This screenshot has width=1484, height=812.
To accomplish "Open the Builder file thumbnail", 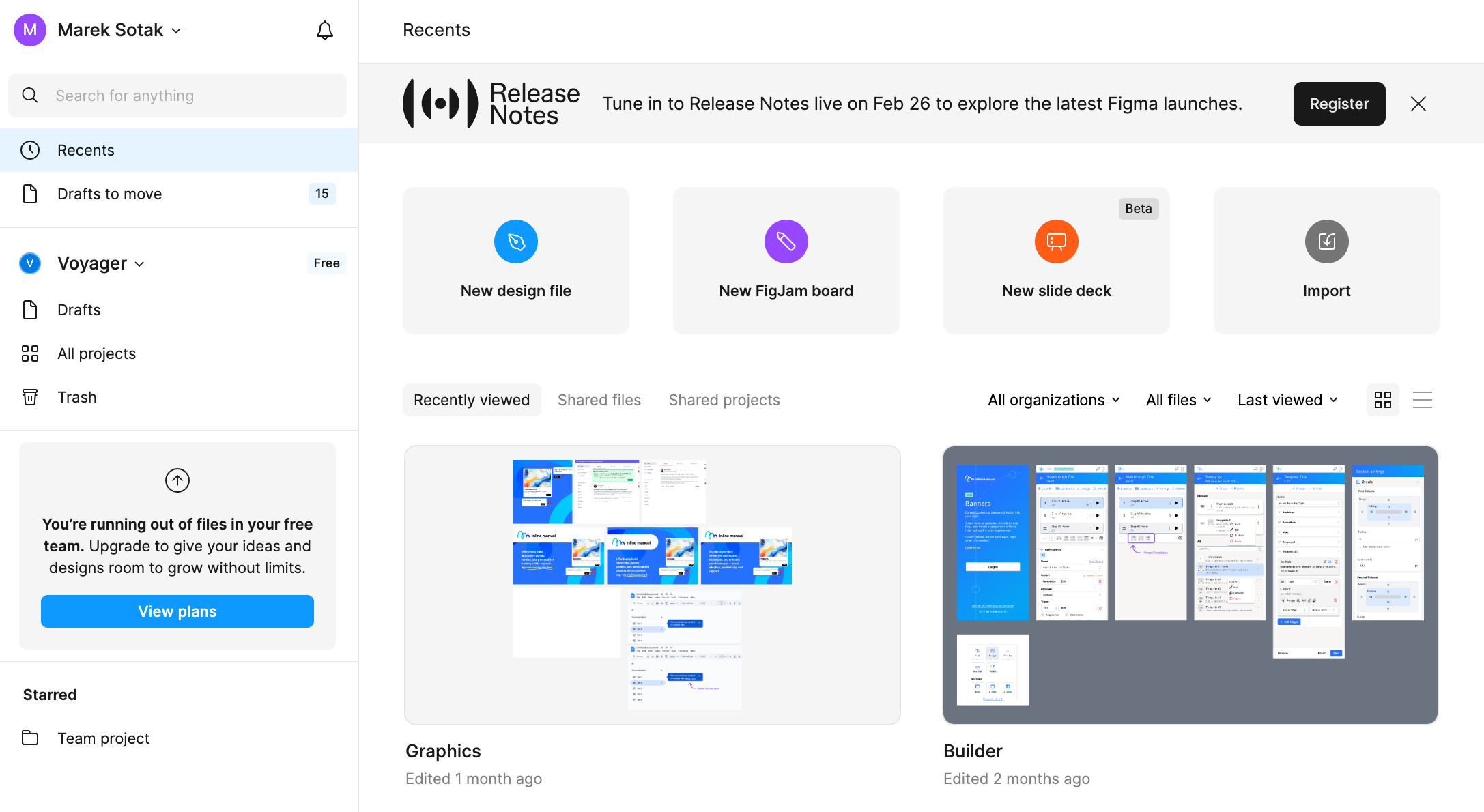I will (1190, 585).
